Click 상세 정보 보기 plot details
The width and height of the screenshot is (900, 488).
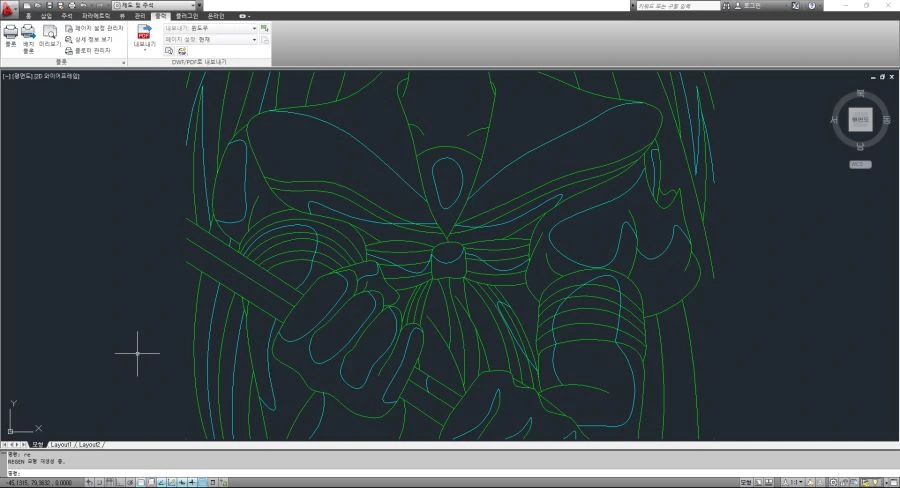coord(89,40)
